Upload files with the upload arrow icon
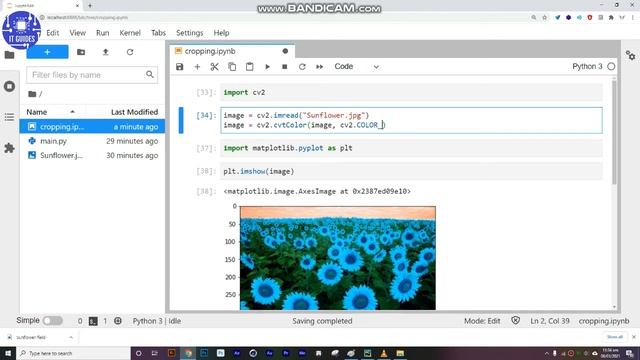Screen dimensions: 640x360 pos(105,52)
